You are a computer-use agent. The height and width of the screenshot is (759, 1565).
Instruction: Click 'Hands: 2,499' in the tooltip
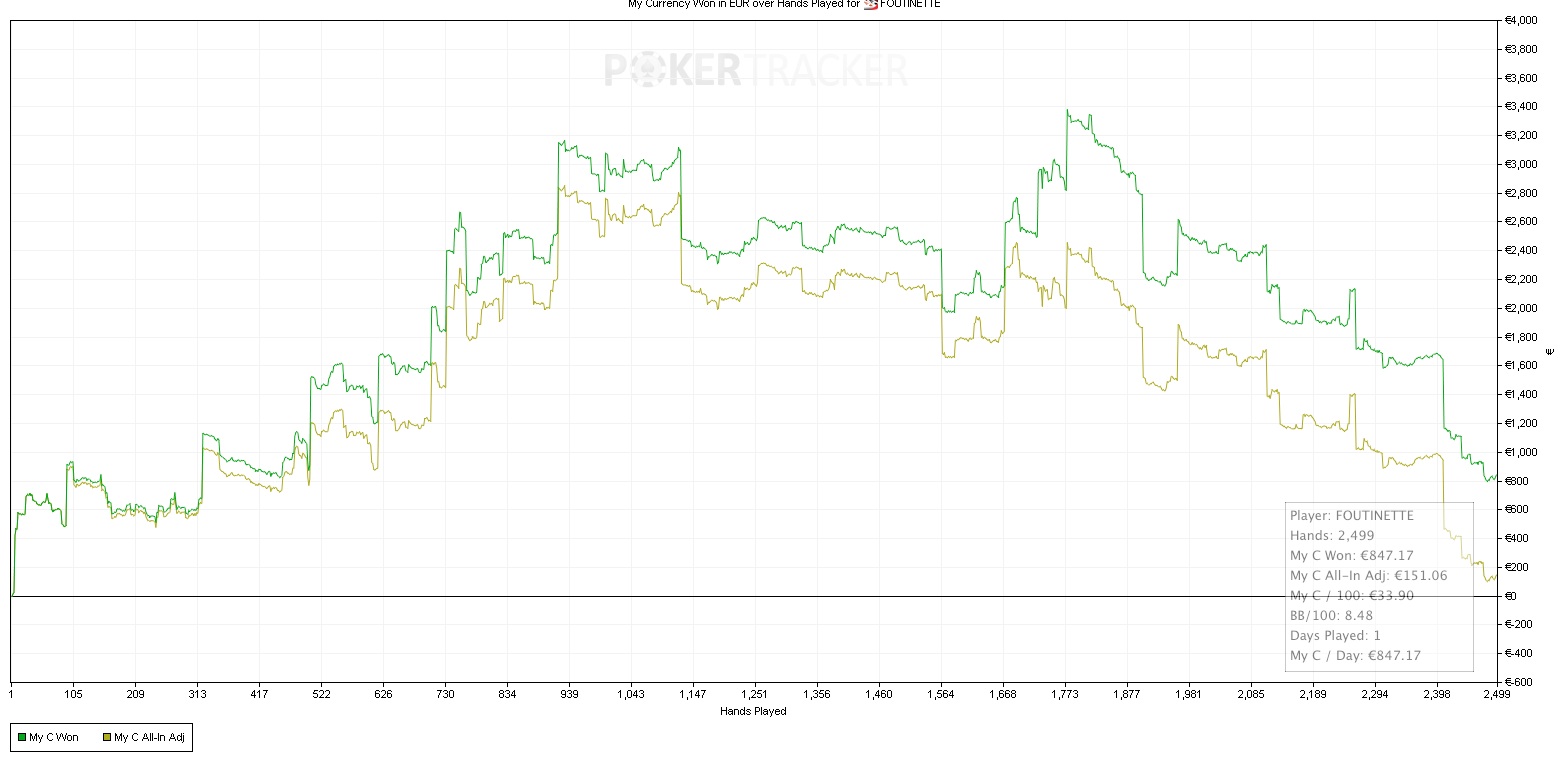pyautogui.click(x=1332, y=536)
